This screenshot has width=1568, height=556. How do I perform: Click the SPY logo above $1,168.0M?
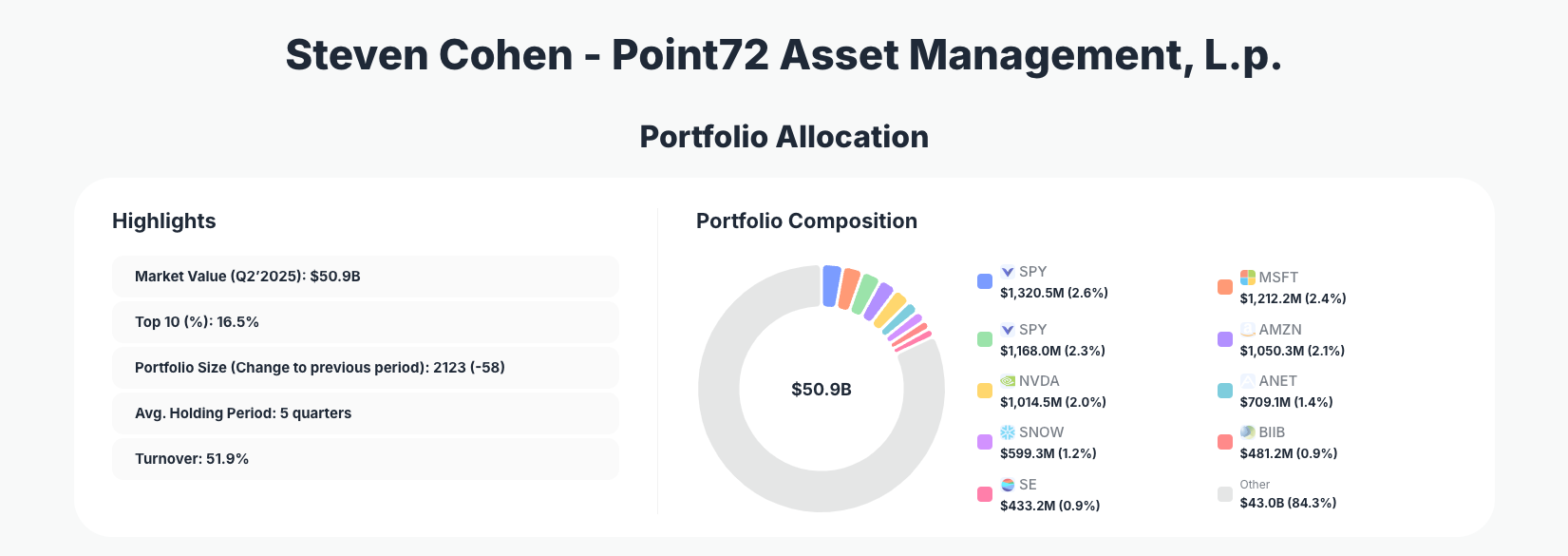click(x=1008, y=330)
